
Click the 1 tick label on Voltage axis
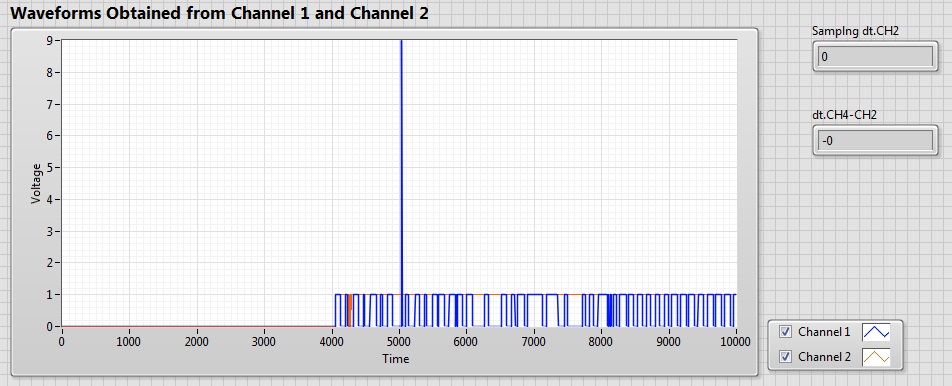[51, 294]
